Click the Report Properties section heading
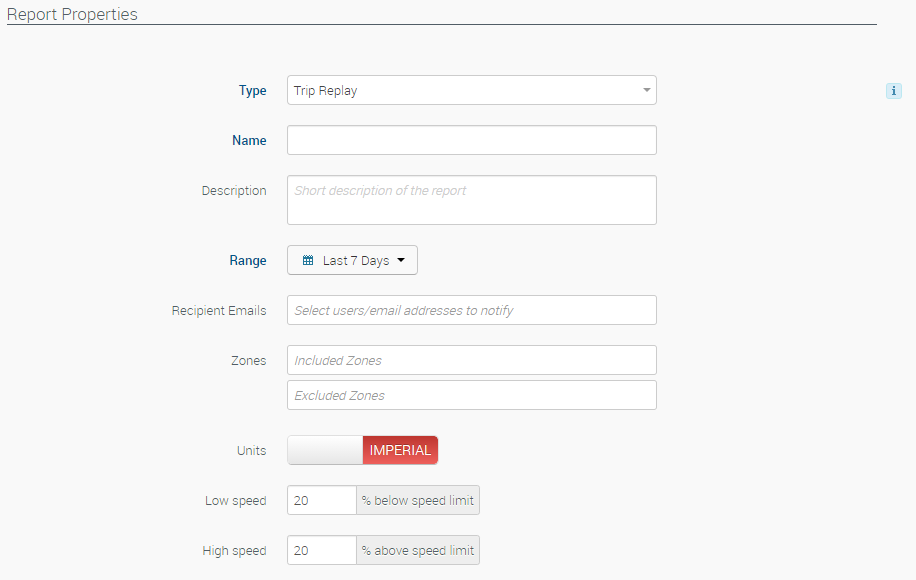This screenshot has height=580, width=916. (x=72, y=15)
